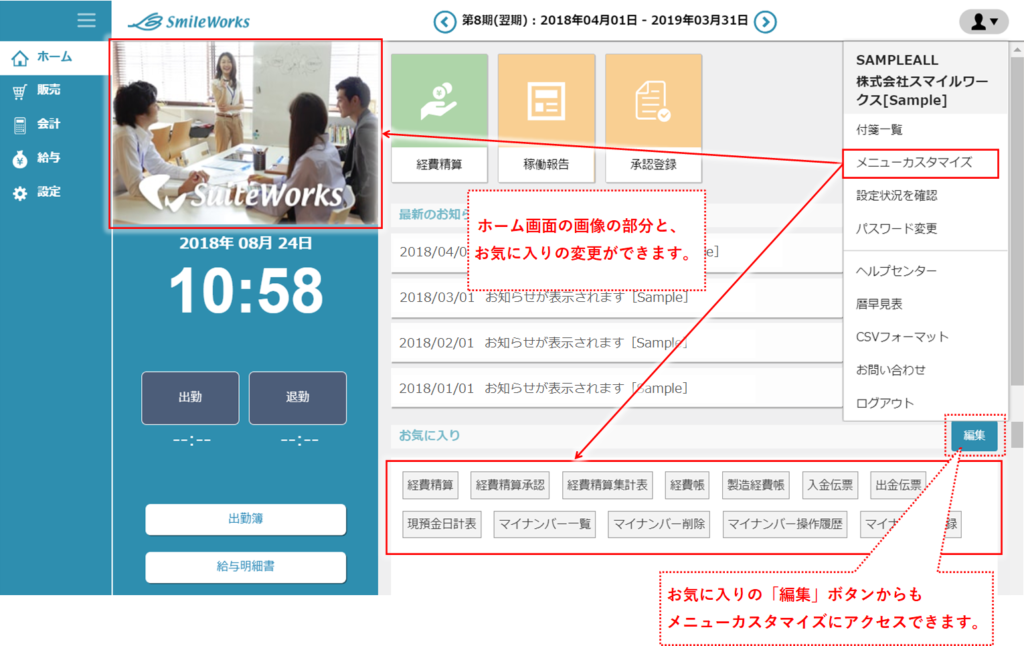The height and width of the screenshot is (646, 1024).
Task: Choose ログアウト from user menu
Action: coord(885,404)
